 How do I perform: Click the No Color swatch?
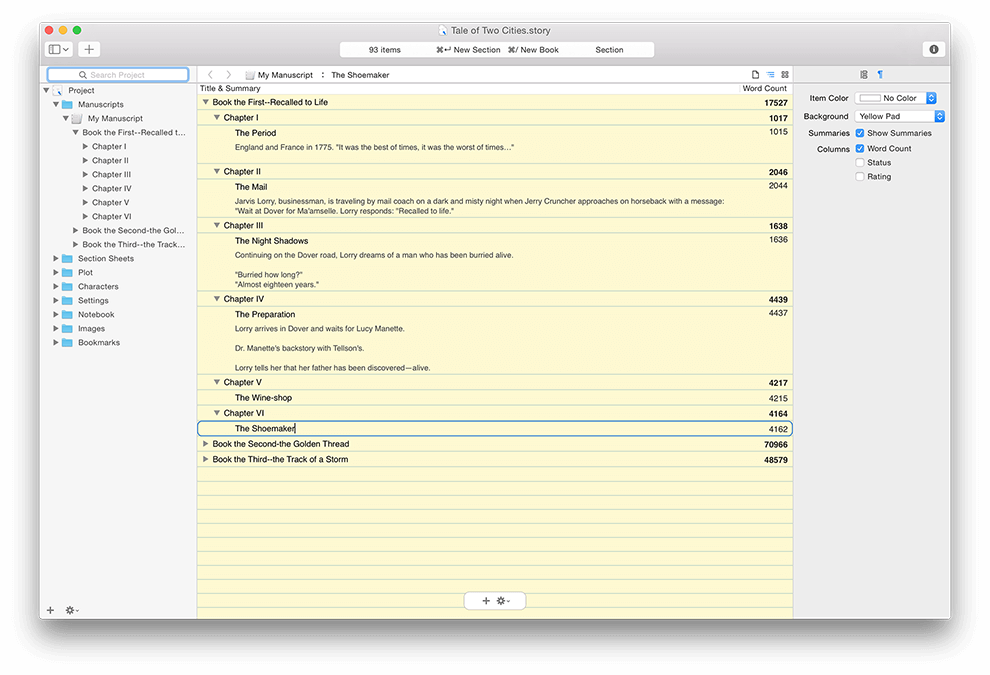click(x=870, y=98)
